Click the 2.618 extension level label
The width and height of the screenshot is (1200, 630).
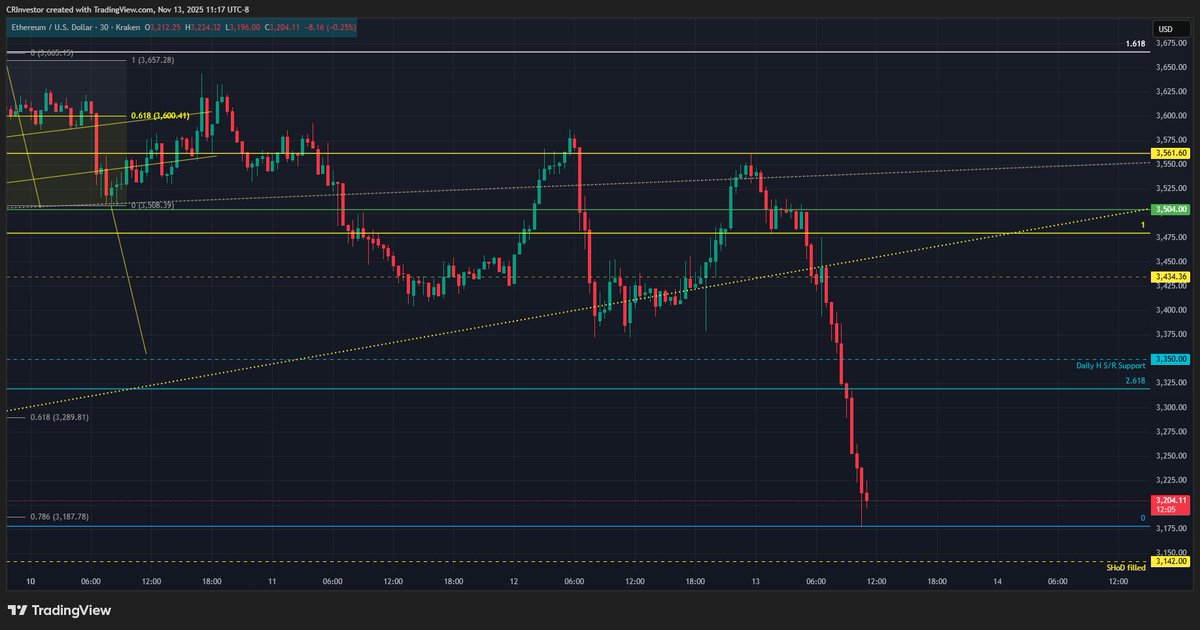point(1135,381)
